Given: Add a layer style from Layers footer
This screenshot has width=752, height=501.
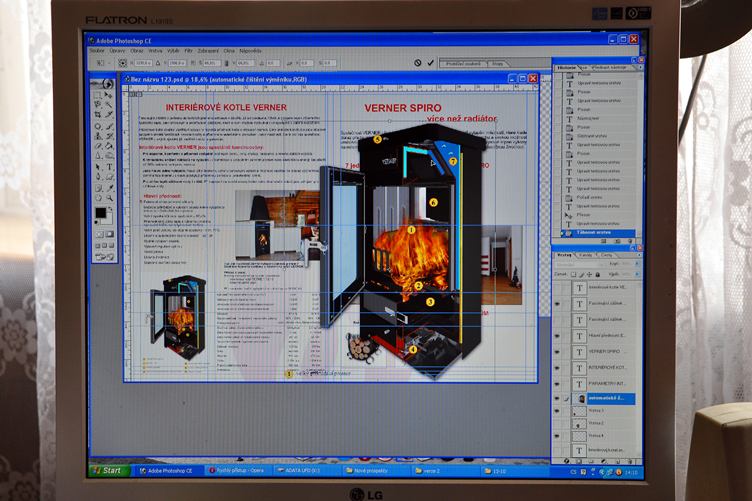Looking at the screenshot, I should coord(566,461).
